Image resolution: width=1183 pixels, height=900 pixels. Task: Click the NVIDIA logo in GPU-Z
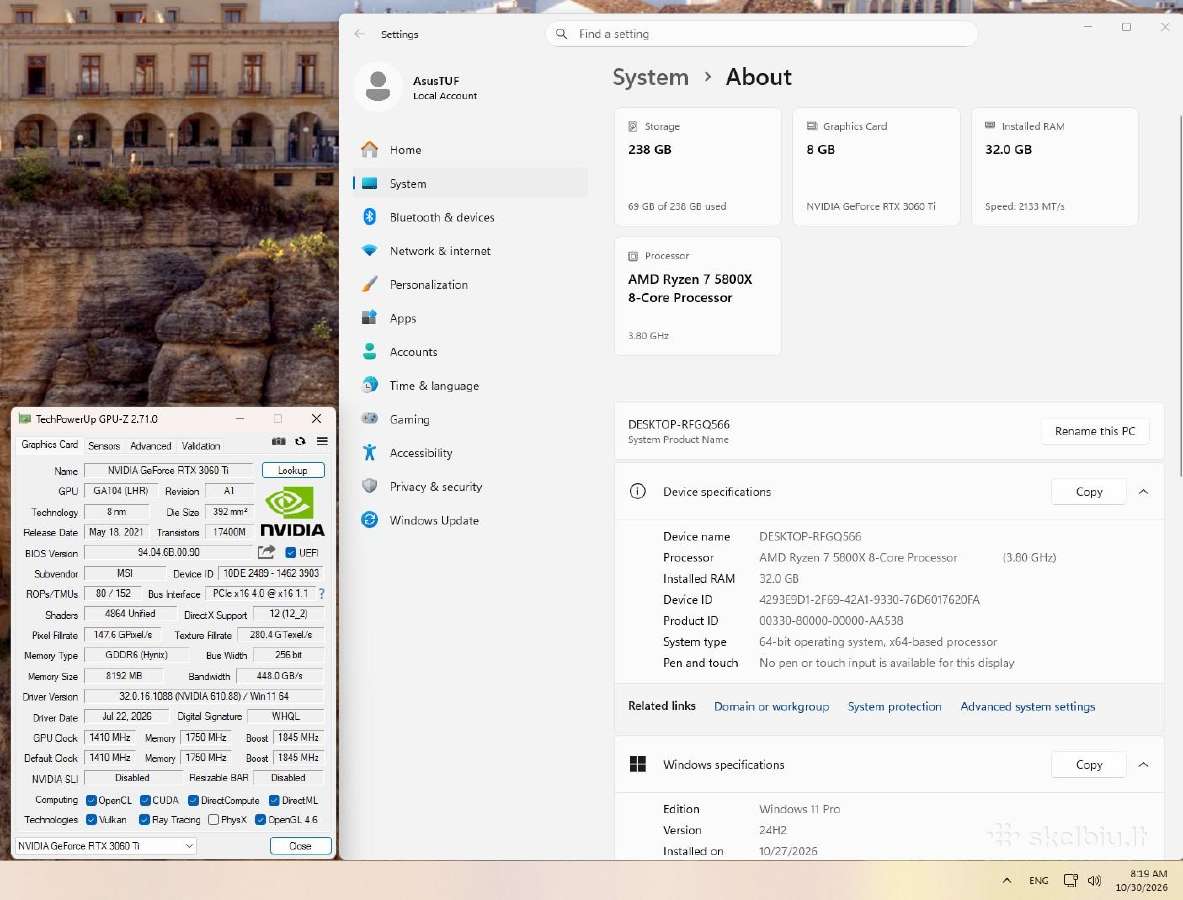[292, 512]
